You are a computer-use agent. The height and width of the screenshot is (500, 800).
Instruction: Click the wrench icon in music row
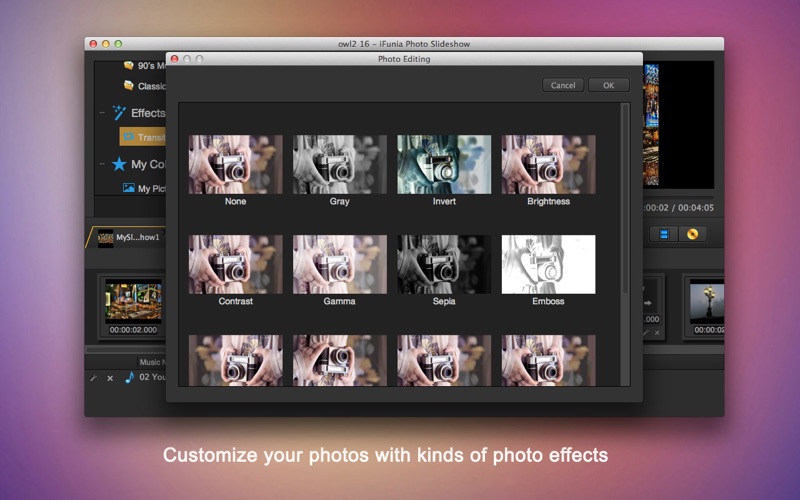(x=93, y=378)
